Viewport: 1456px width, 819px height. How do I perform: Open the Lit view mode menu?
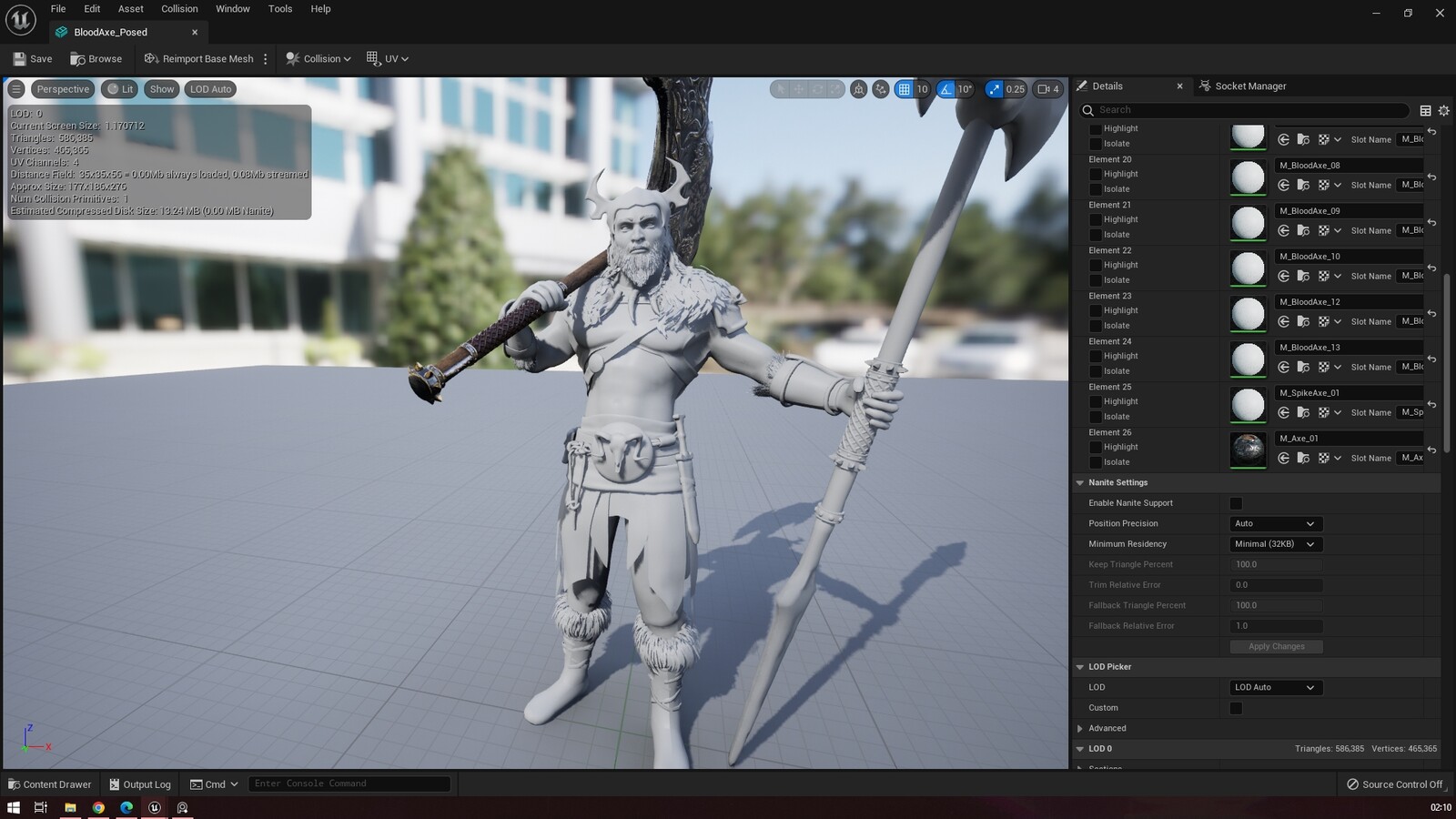(119, 89)
